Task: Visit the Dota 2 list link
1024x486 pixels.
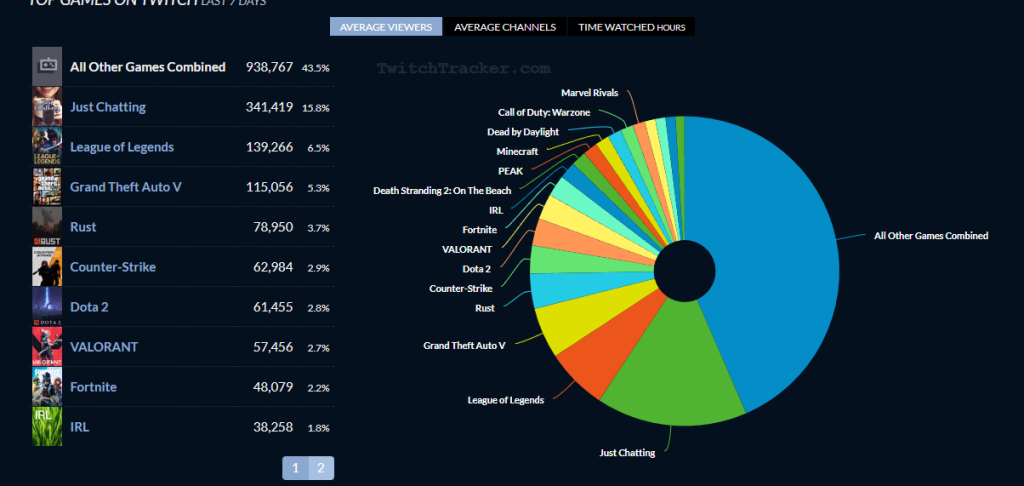Action: tap(89, 306)
